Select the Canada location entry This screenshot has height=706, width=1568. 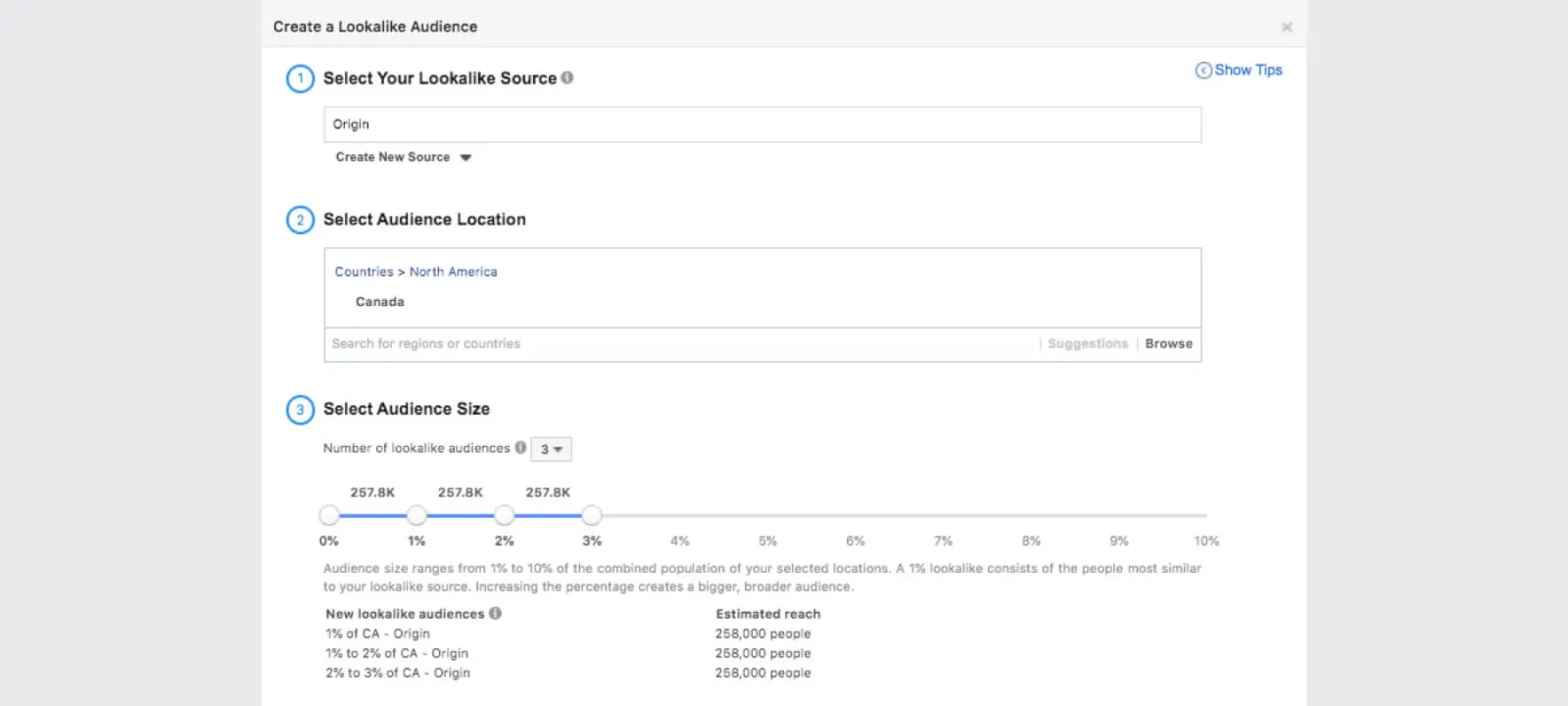(x=379, y=302)
